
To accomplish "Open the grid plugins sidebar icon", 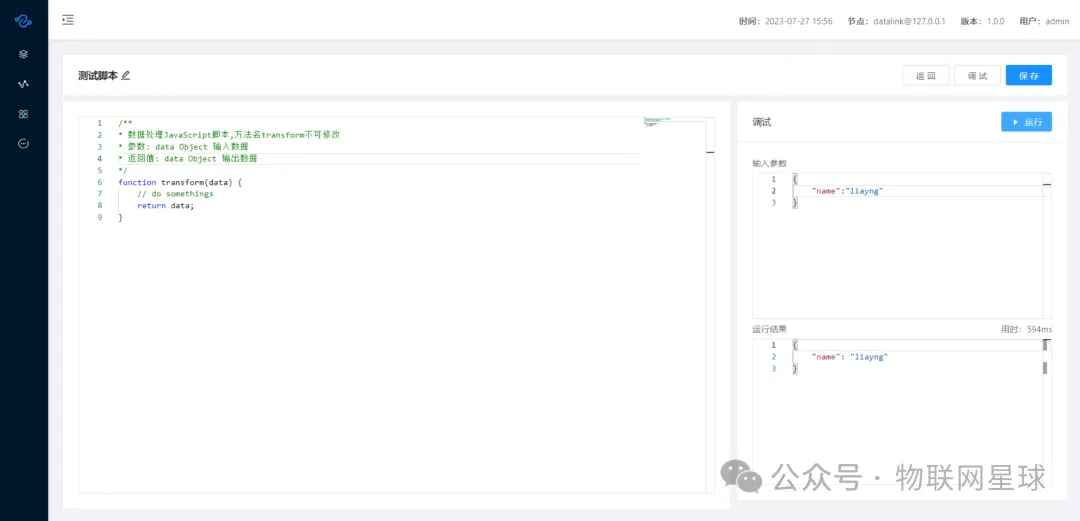I will click(23, 114).
